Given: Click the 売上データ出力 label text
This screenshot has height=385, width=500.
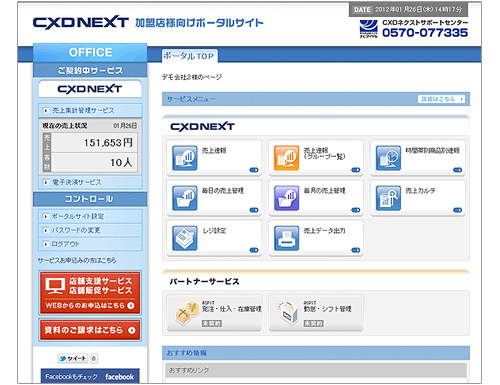Looking at the screenshot, I should point(324,230).
